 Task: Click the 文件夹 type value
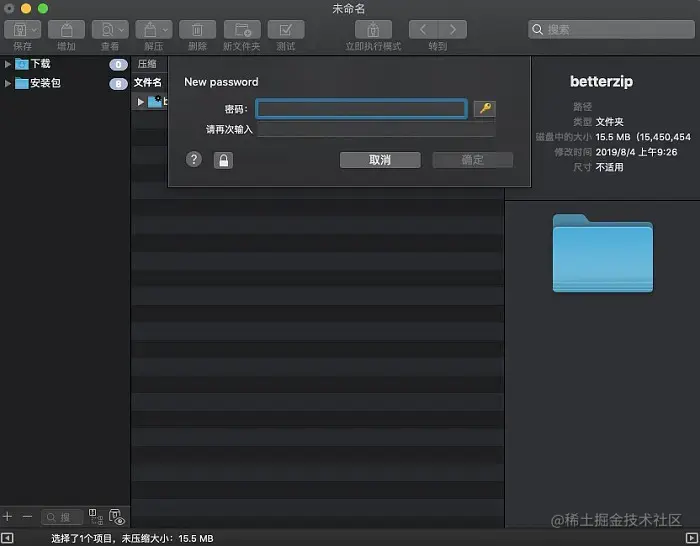pyautogui.click(x=609, y=122)
